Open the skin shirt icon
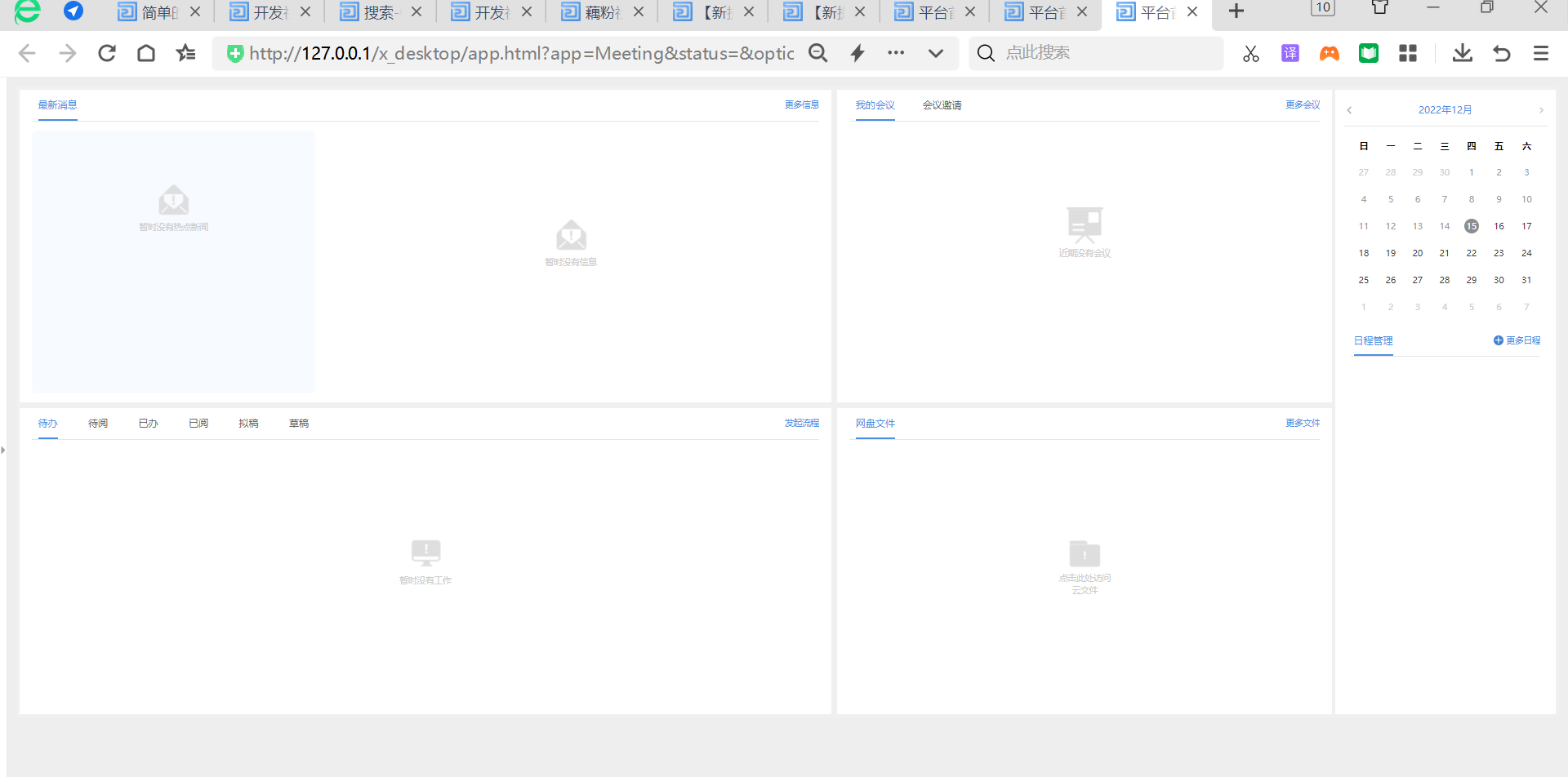Image resolution: width=1568 pixels, height=777 pixels. [1380, 8]
